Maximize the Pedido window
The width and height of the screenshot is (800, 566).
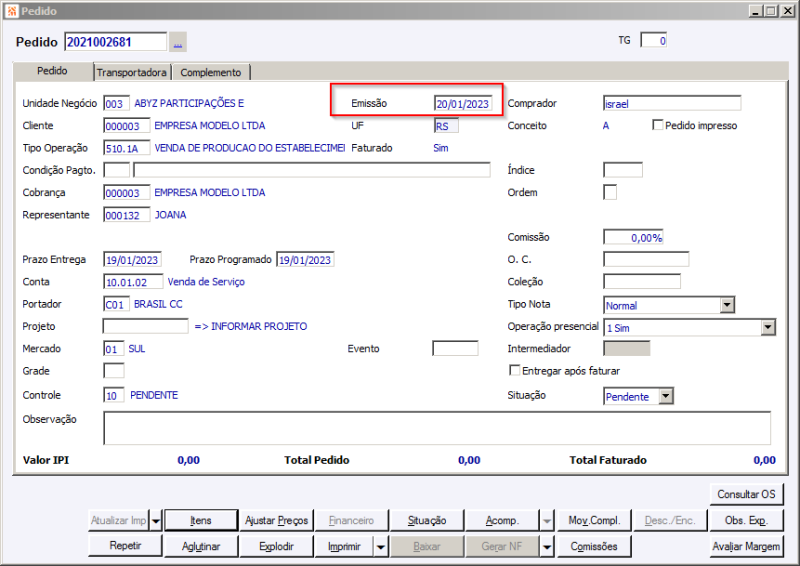[771, 11]
